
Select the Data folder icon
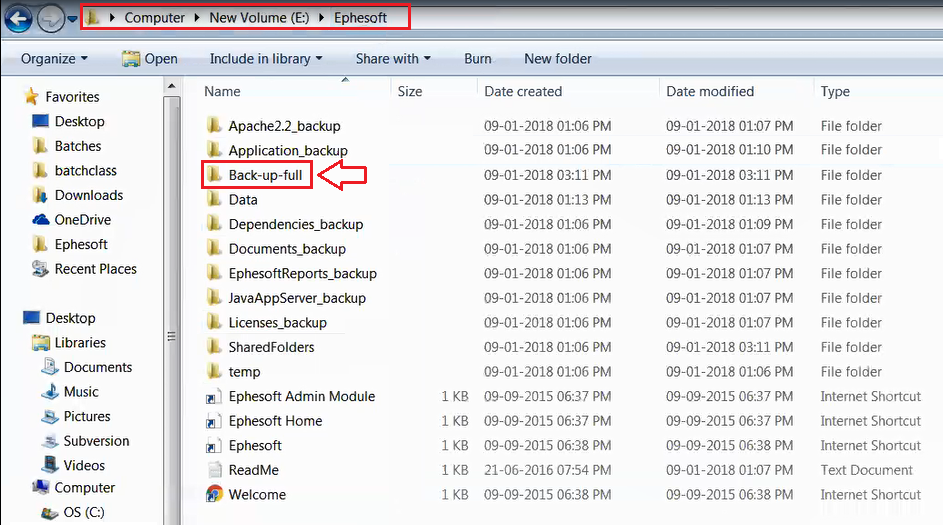click(213, 199)
